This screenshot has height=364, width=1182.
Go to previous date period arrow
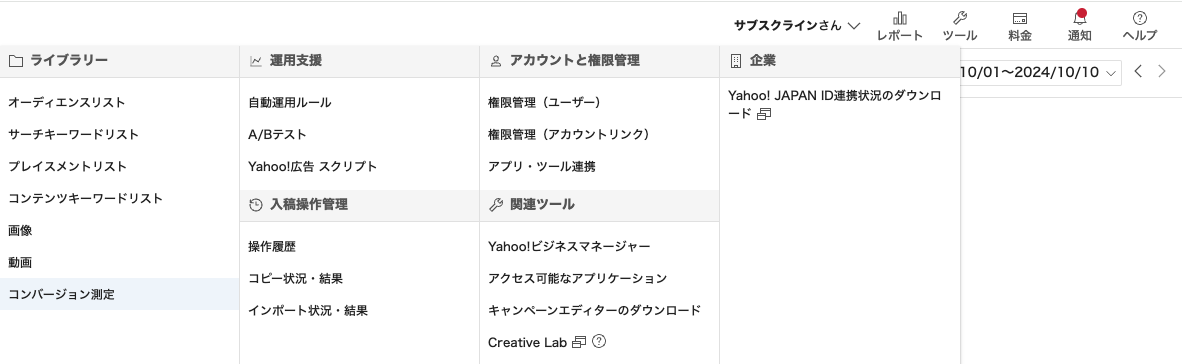tap(1138, 72)
